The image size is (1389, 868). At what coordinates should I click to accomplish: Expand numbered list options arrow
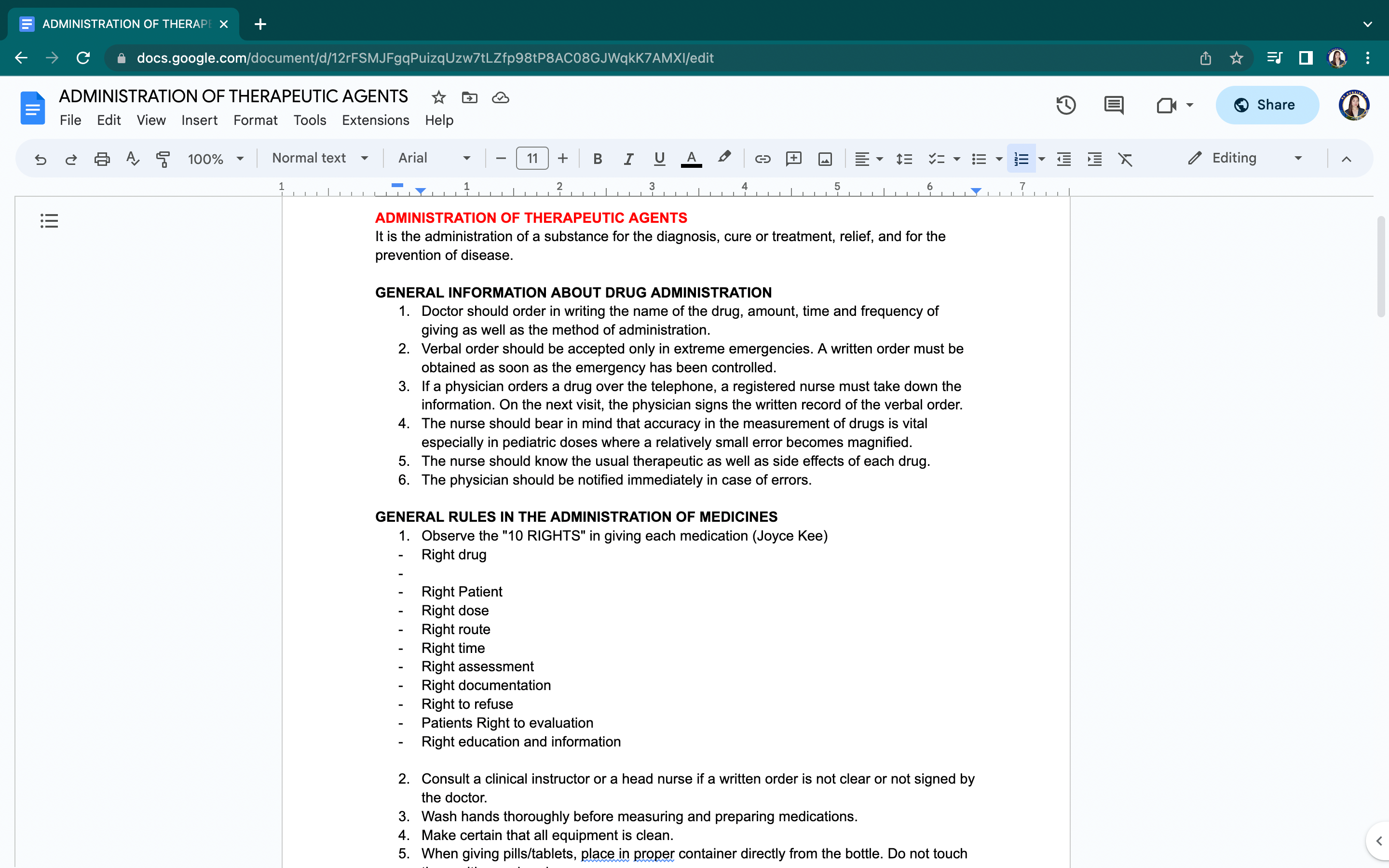1041,159
